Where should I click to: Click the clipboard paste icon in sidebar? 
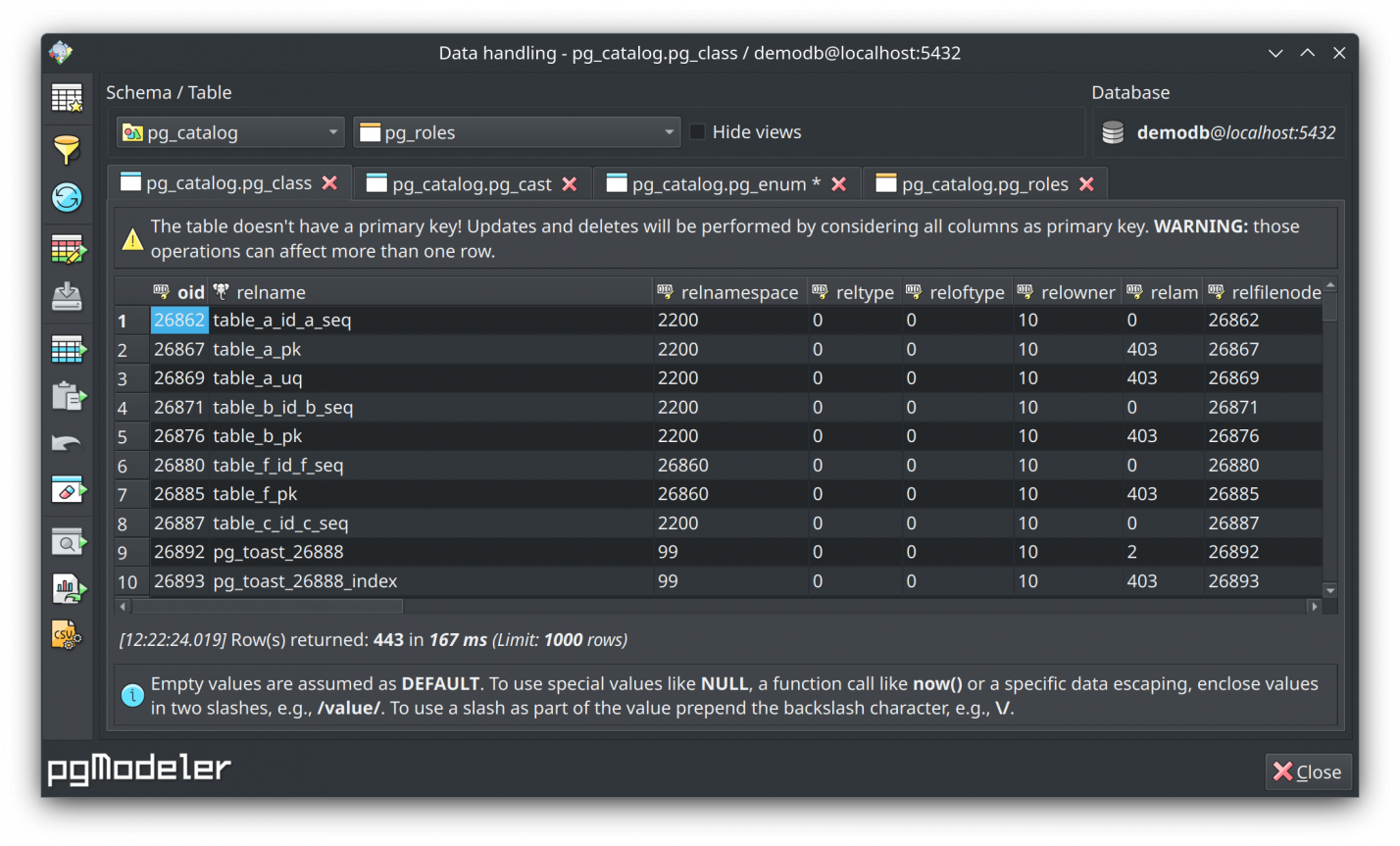[x=68, y=395]
